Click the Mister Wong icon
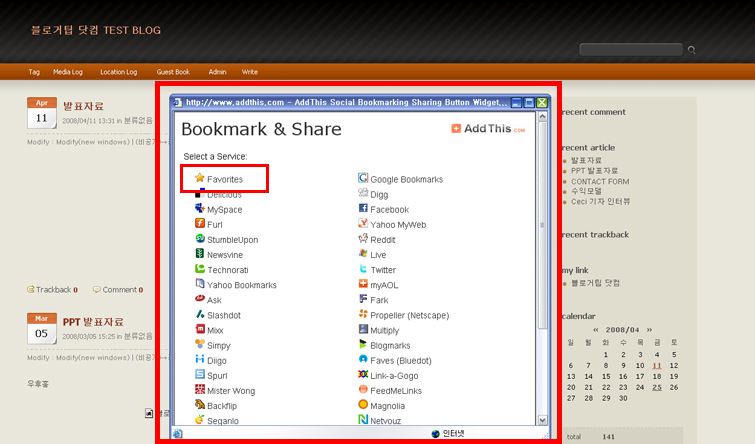This screenshot has height=444, width=755. (x=200, y=389)
